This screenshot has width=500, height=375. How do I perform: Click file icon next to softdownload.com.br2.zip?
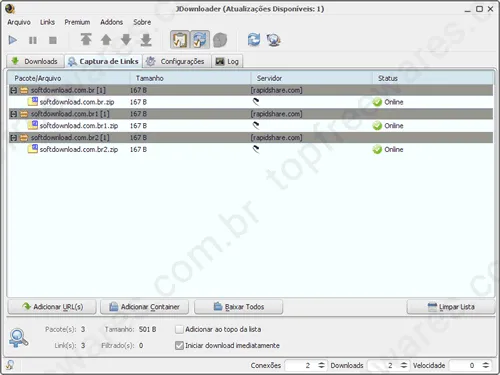tap(33, 149)
